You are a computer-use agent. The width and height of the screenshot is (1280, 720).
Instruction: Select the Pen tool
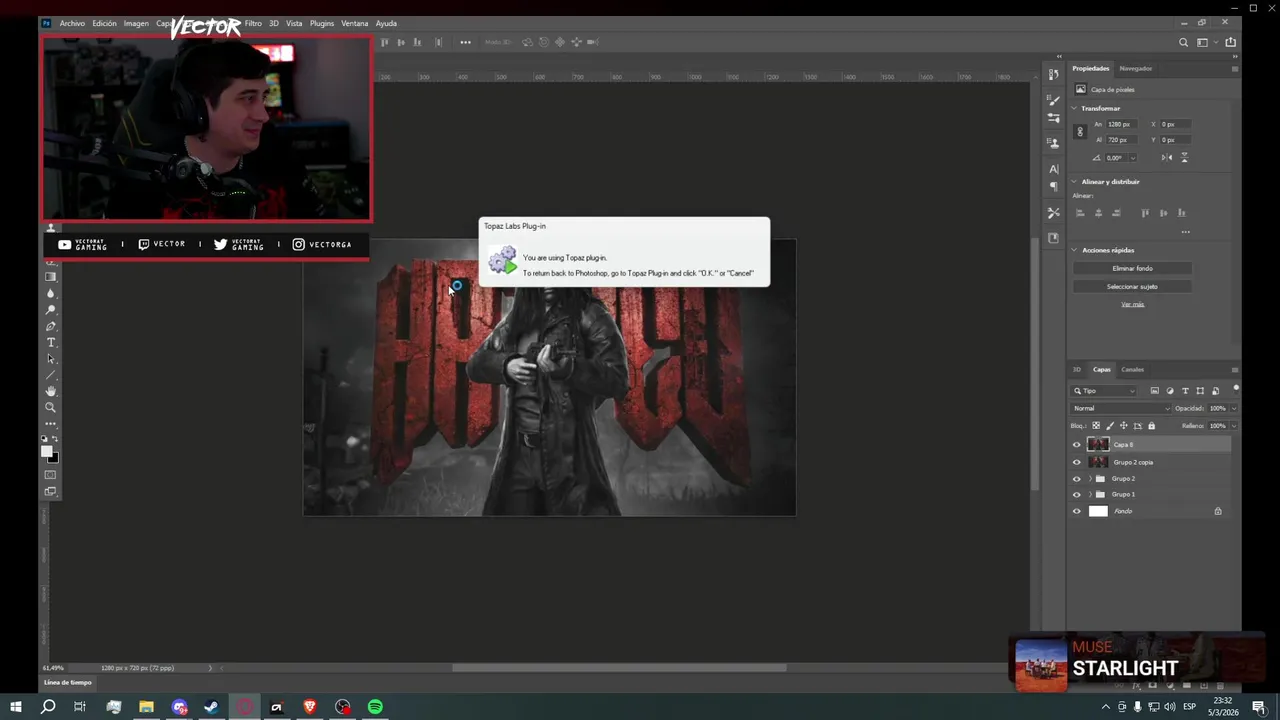point(51,326)
